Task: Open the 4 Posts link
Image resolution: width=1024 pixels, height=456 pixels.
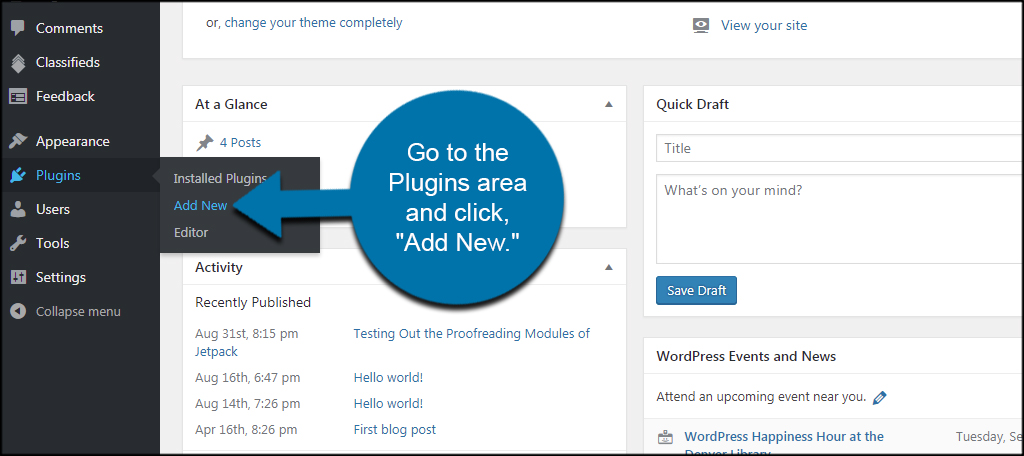Action: [x=240, y=142]
